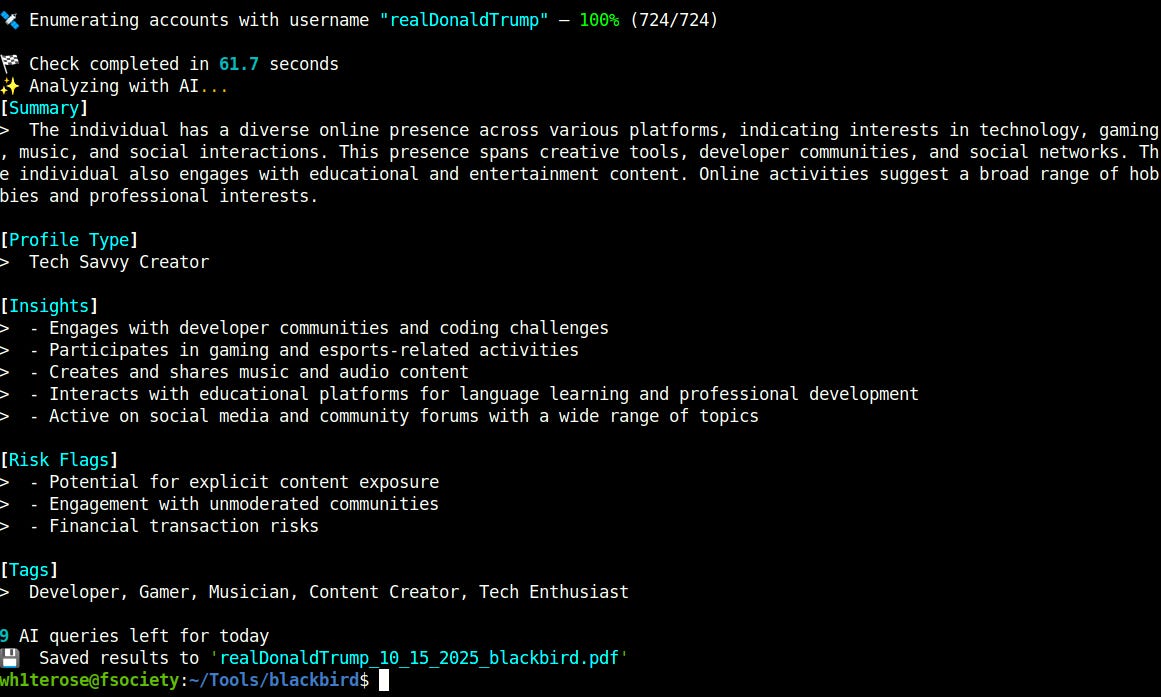Click the 'Participates in gaming and esports' line
Image resolution: width=1161 pixels, height=697 pixels.
click(304, 350)
